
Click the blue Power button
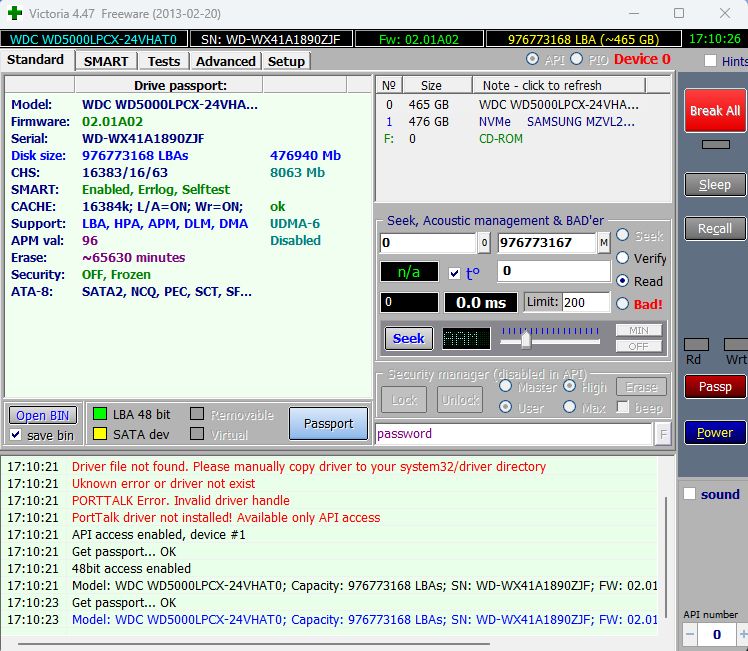[x=715, y=433]
